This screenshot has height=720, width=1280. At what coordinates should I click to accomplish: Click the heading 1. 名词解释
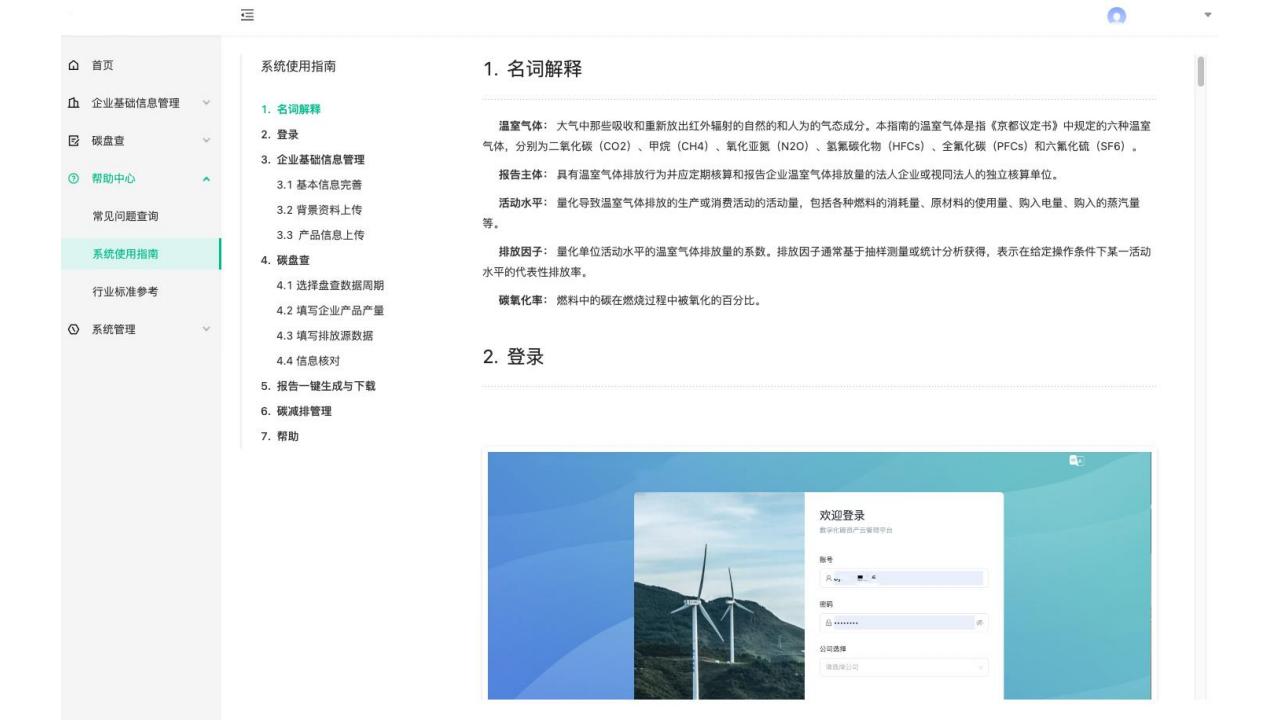[x=532, y=70]
